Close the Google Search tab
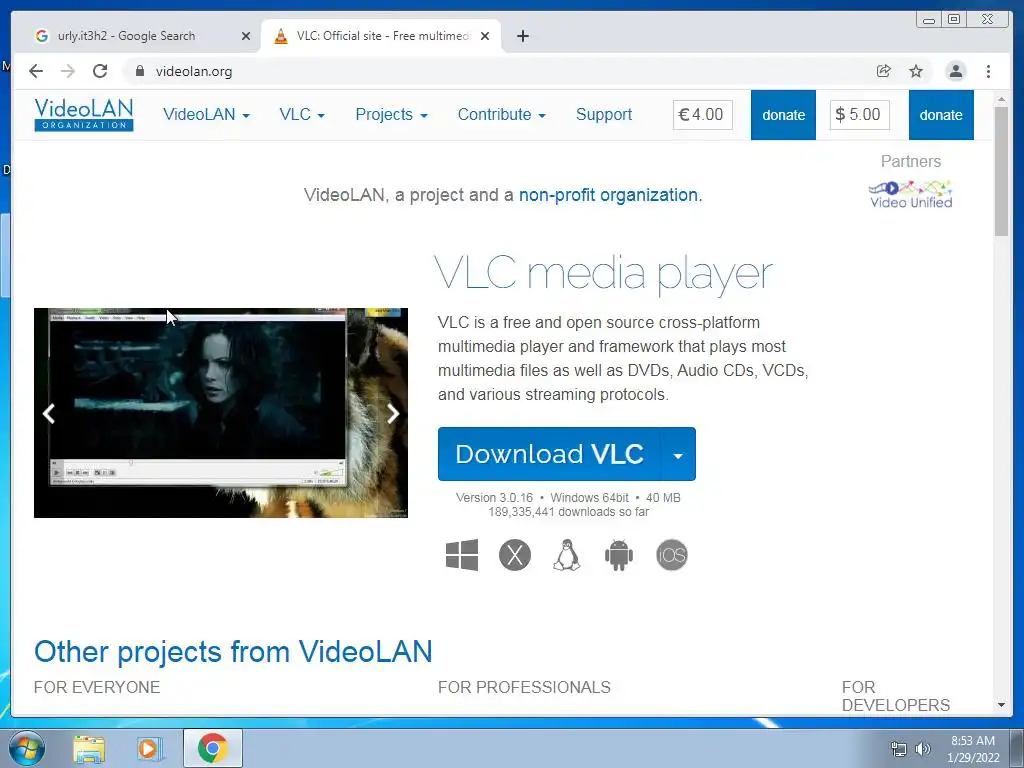The image size is (1024, 768). click(x=246, y=36)
